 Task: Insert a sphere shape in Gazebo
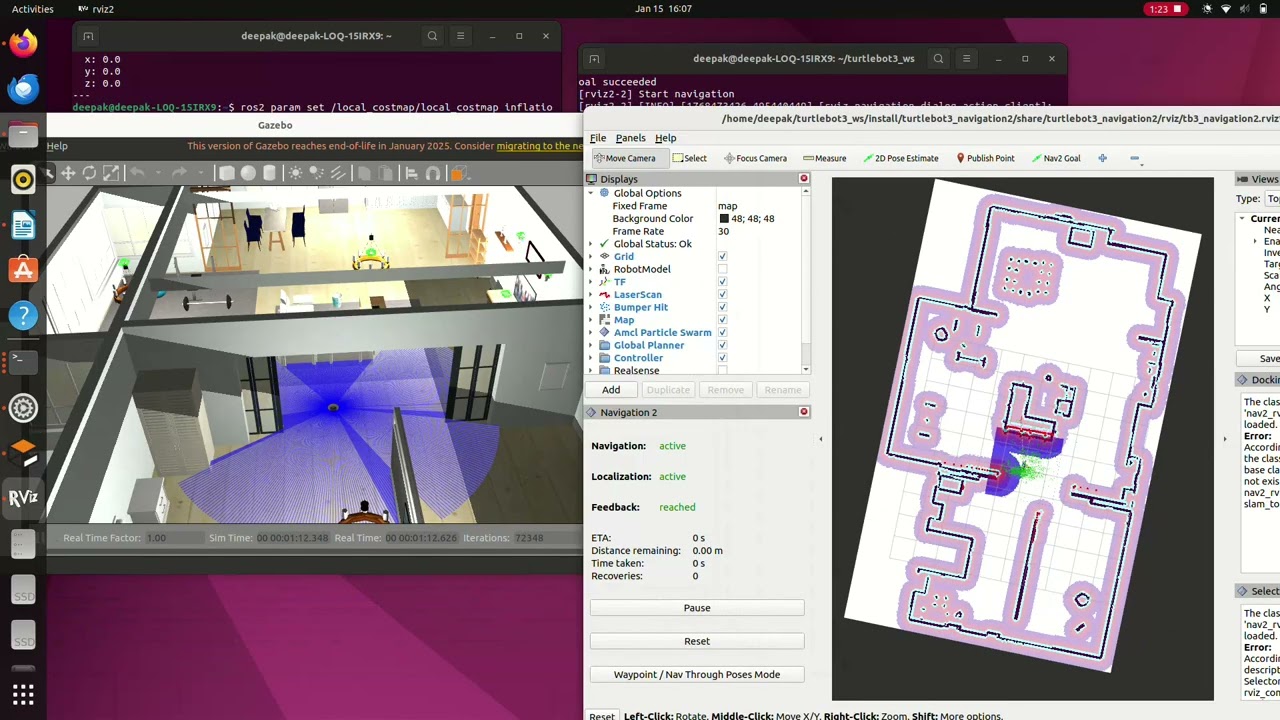(248, 173)
